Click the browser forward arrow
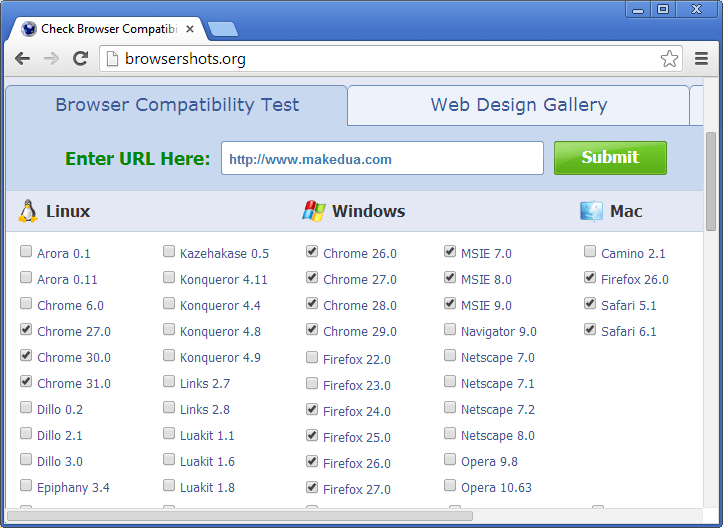Viewport: 723px width, 528px height. coord(51,59)
